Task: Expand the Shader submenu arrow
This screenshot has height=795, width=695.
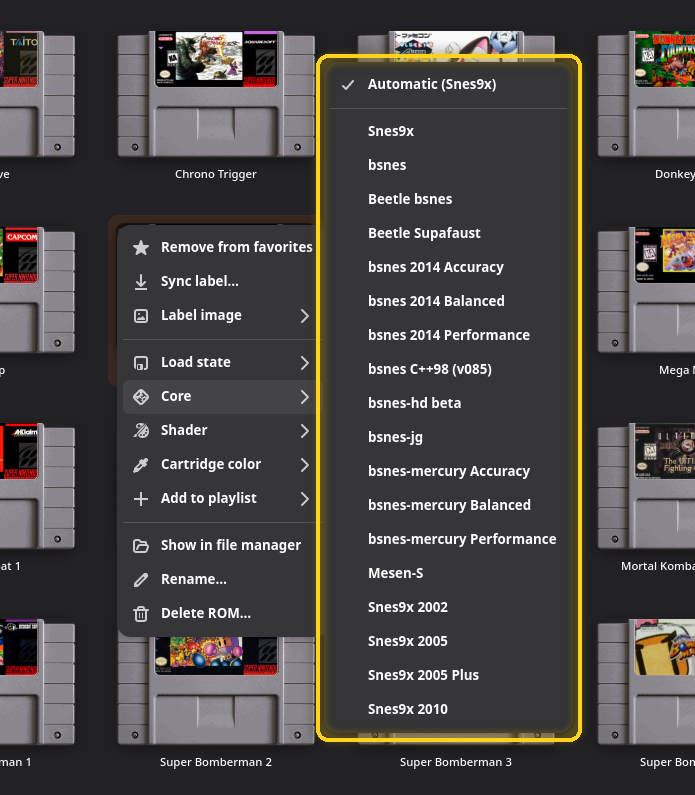Action: [x=304, y=430]
